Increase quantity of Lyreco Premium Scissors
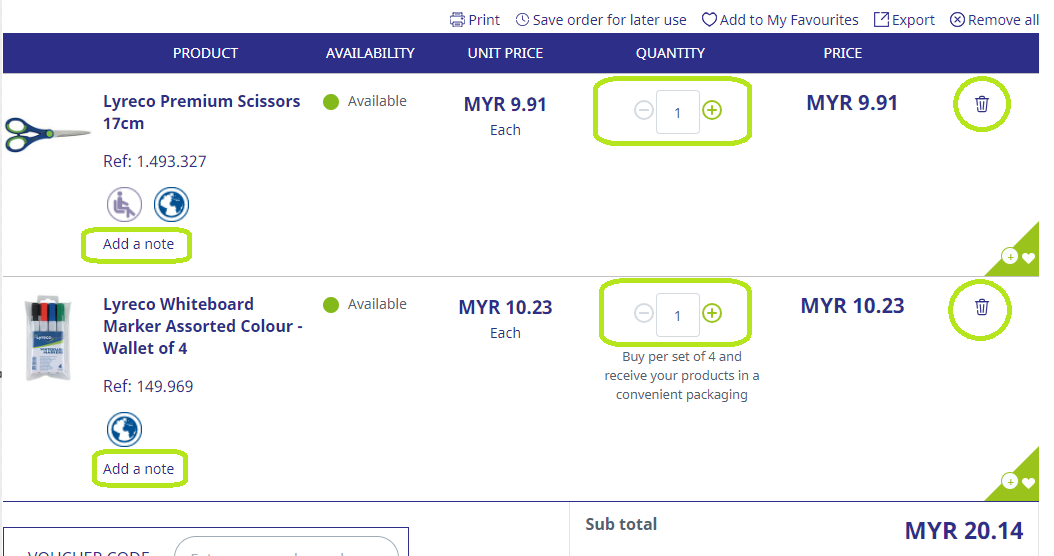This screenshot has width=1054, height=556. [712, 110]
